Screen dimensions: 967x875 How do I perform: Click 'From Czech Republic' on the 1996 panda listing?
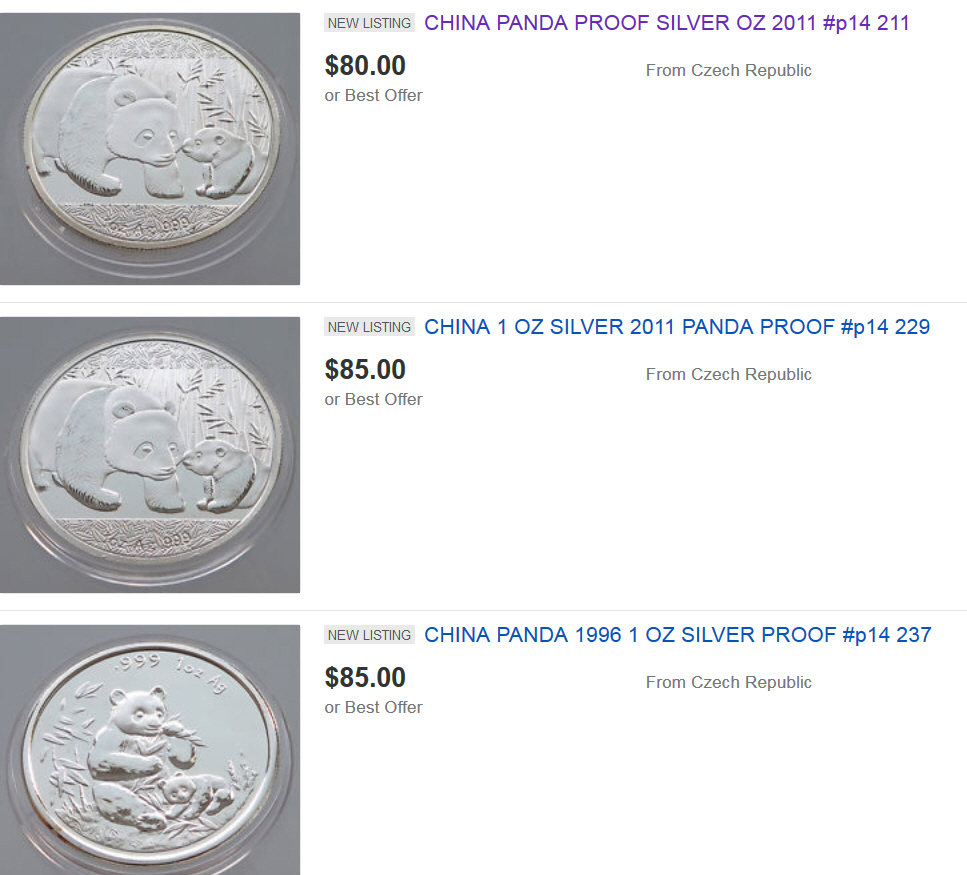tap(728, 682)
